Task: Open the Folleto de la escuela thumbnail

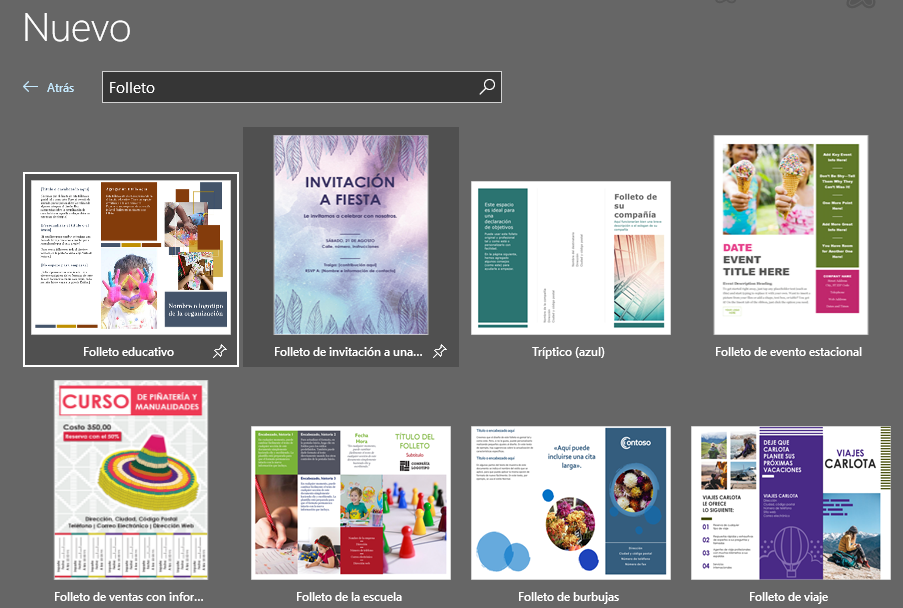Action: point(351,503)
